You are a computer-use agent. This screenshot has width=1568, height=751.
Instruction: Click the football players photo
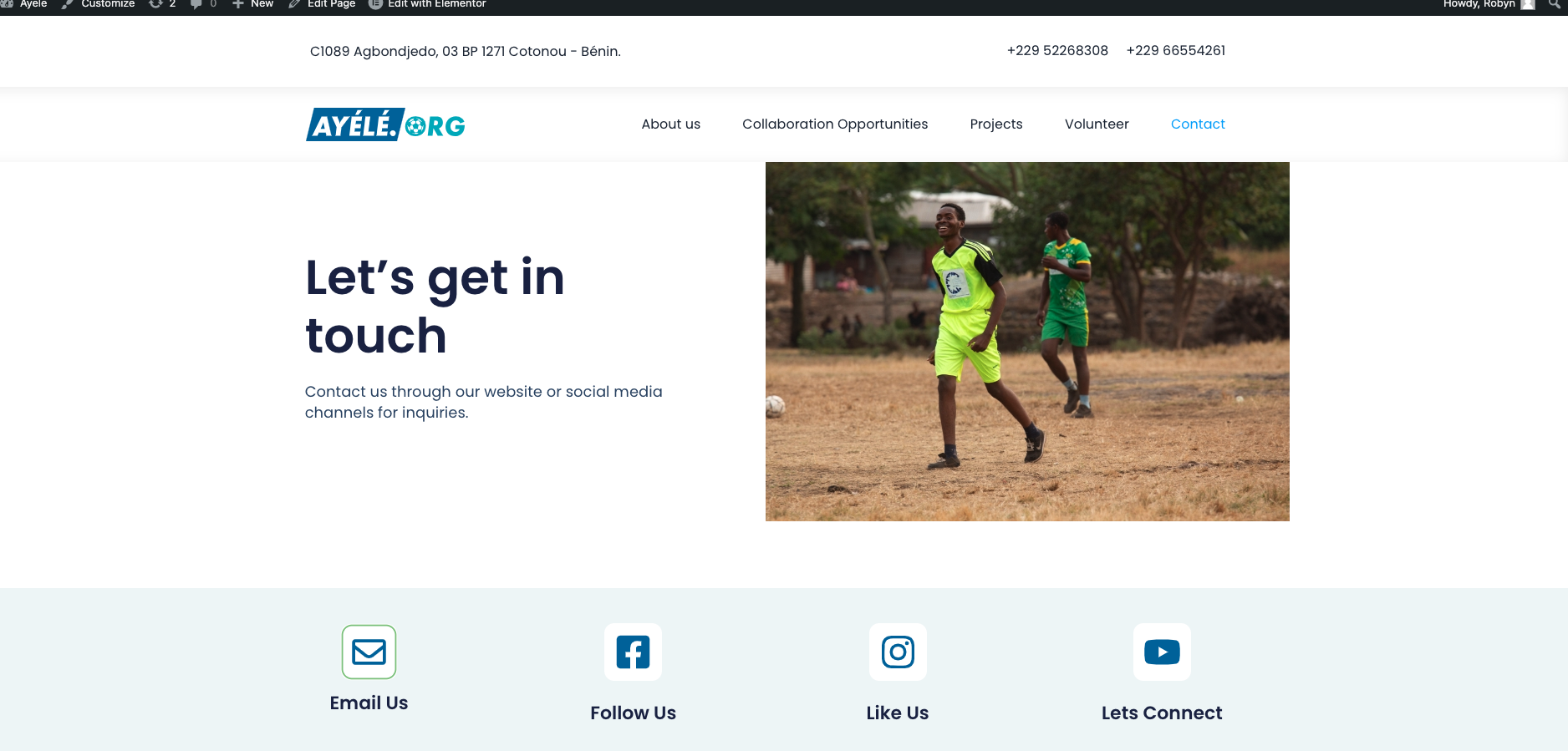(x=1027, y=342)
